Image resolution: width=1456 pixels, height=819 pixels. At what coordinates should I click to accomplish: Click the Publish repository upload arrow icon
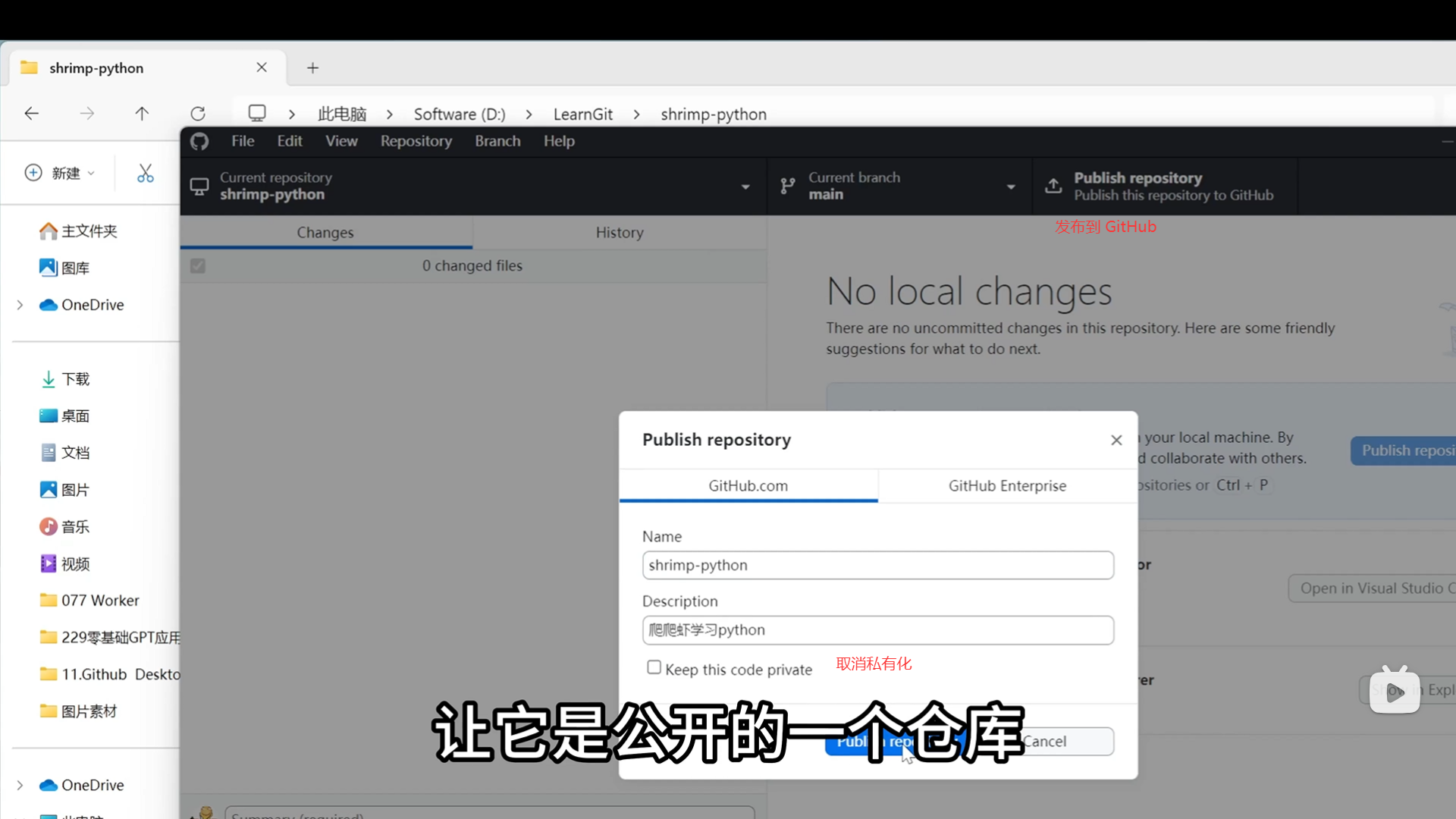click(x=1053, y=186)
